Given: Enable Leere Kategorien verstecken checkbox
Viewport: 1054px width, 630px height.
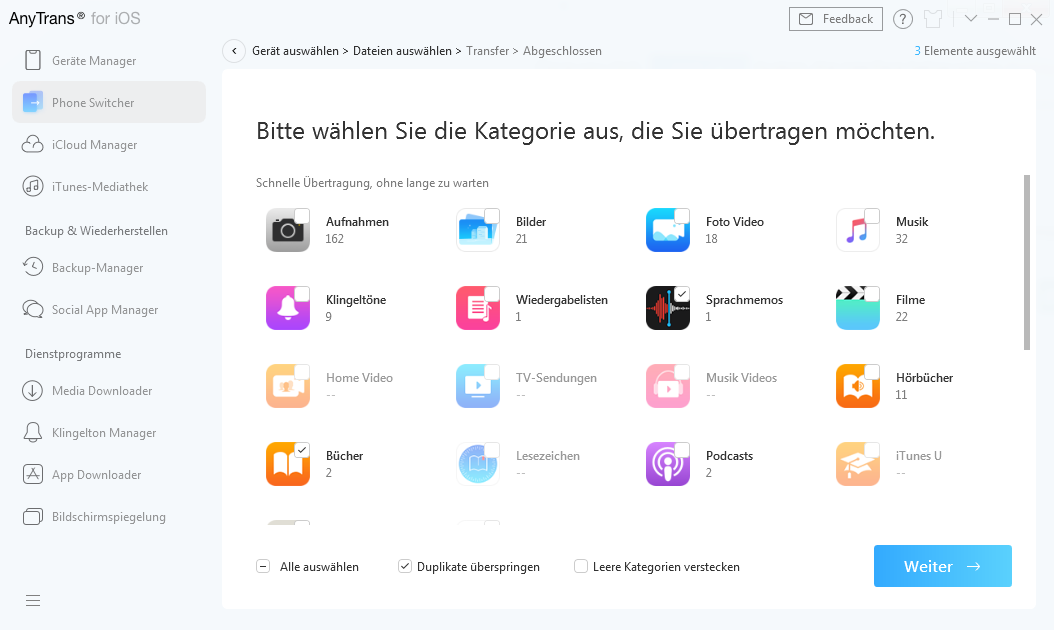Looking at the screenshot, I should tap(581, 566).
